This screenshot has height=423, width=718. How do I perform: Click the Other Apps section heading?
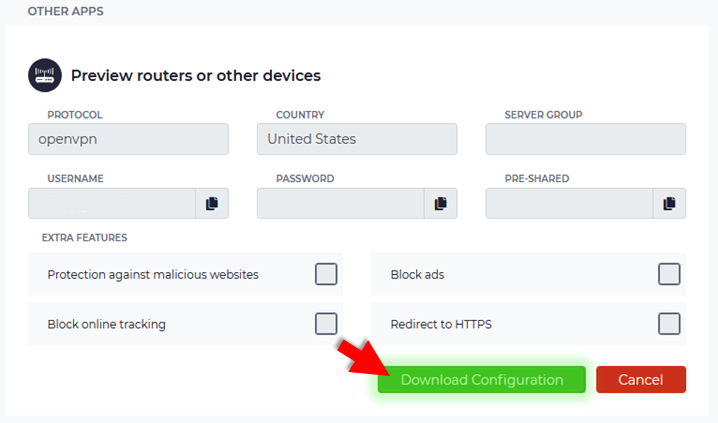pos(65,11)
